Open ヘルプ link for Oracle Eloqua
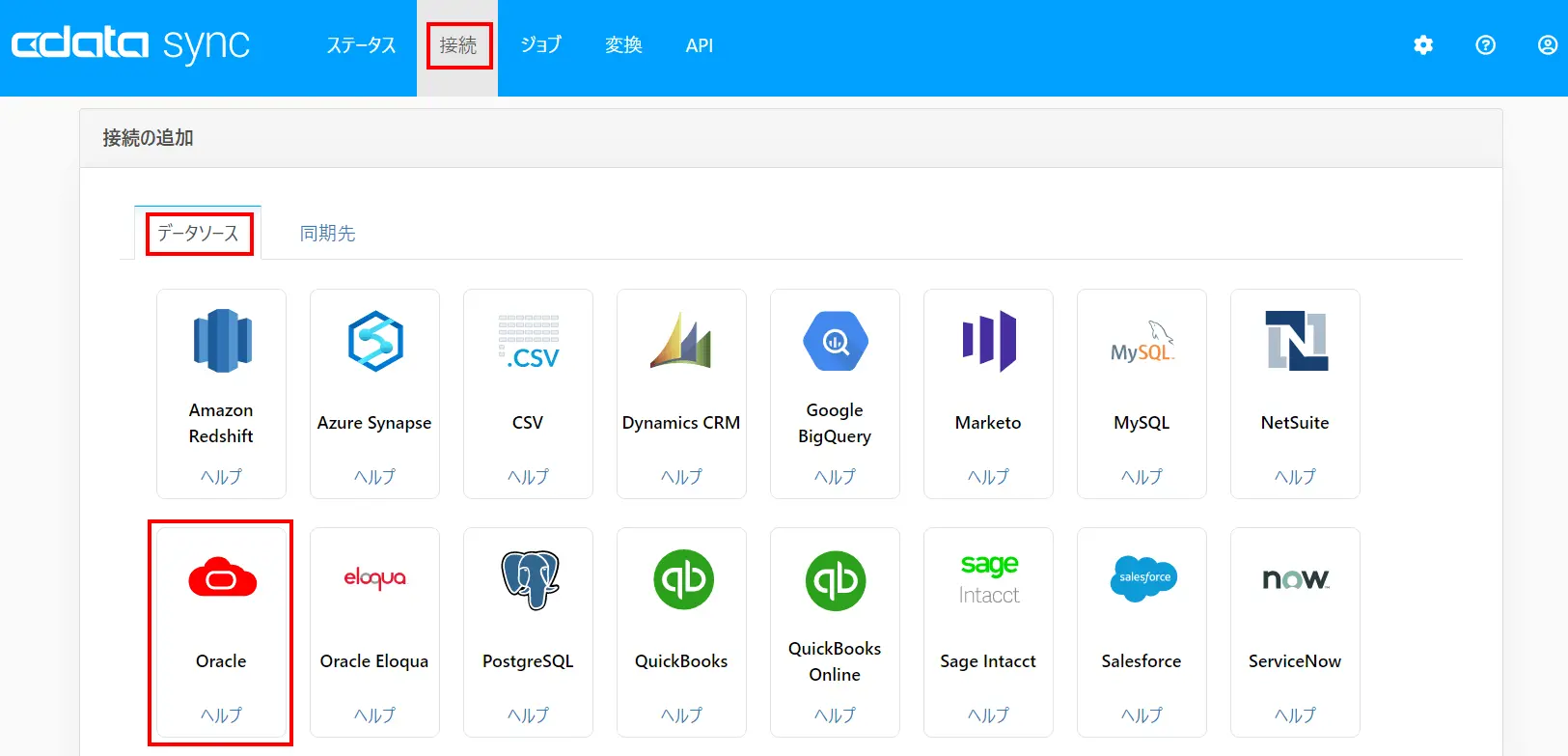 (374, 715)
